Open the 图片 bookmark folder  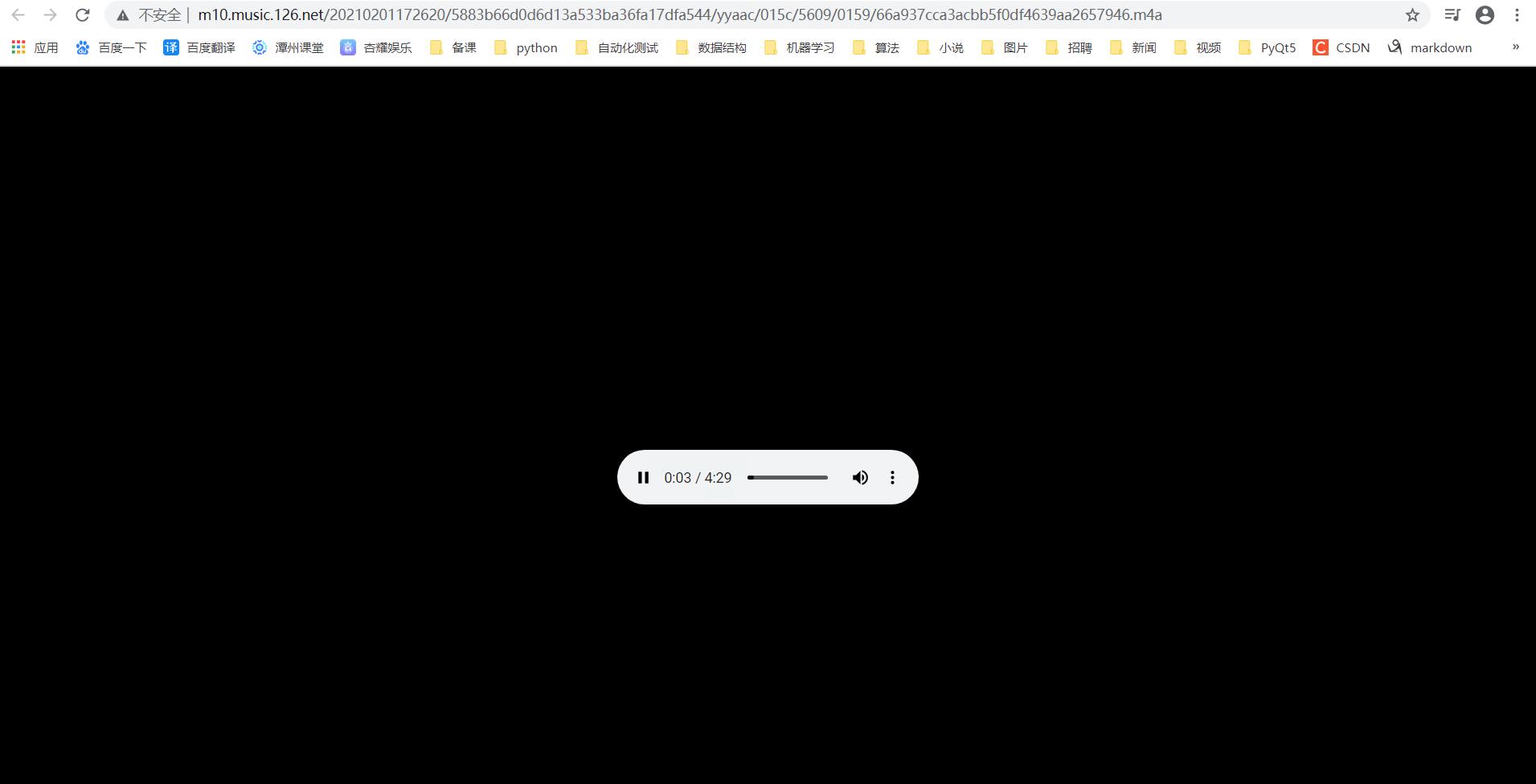tap(1005, 47)
